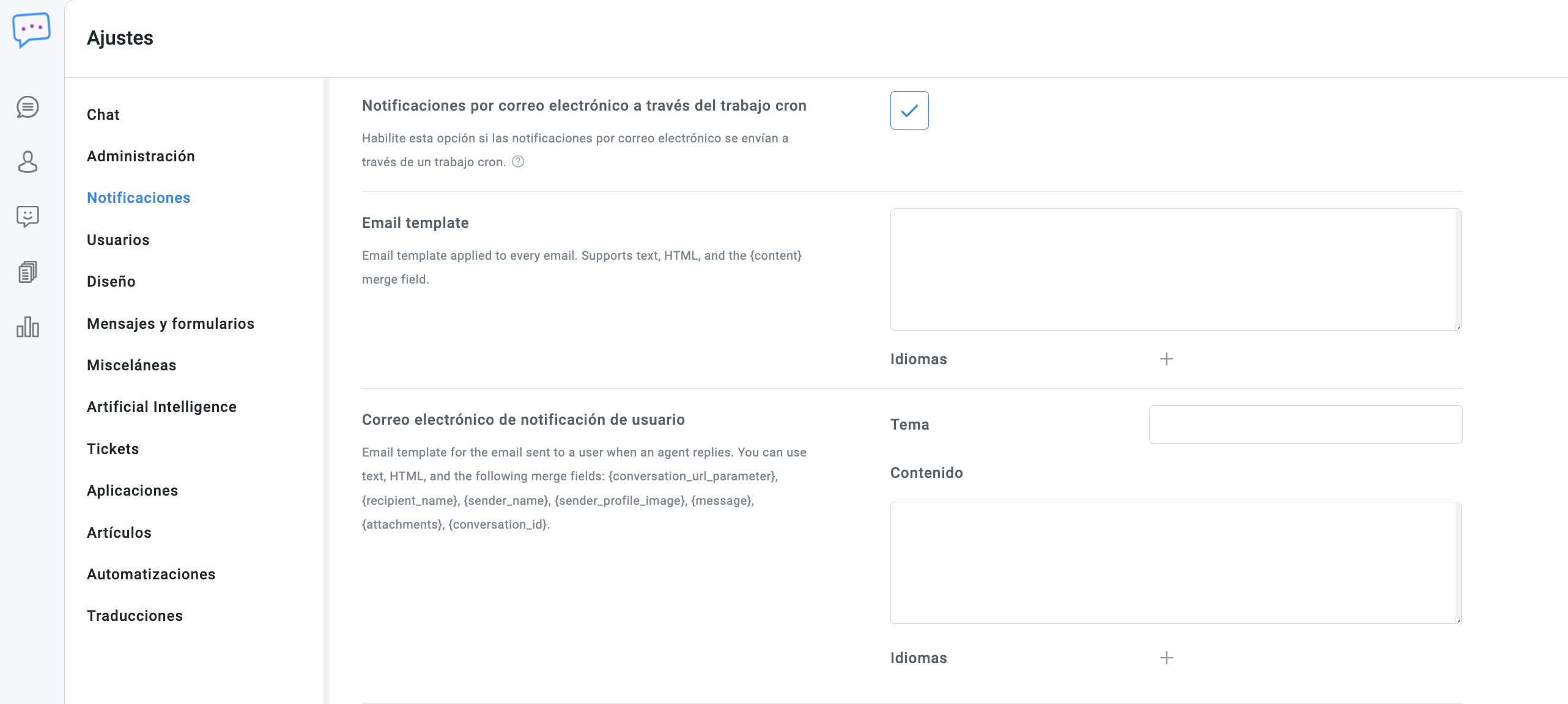Open the Tickets settings section
This screenshot has width=1568, height=704.
coord(113,449)
